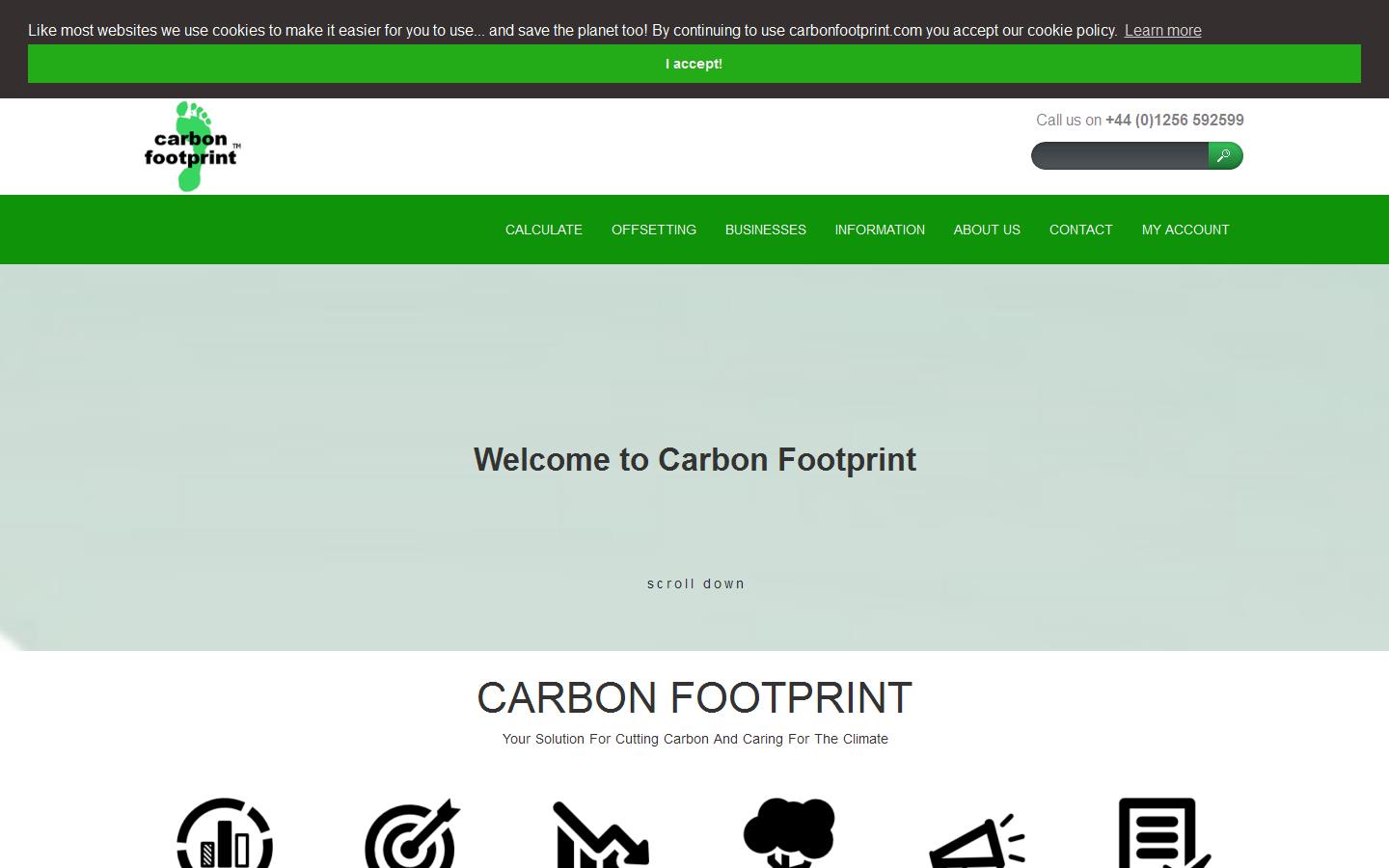The height and width of the screenshot is (868, 1389).
Task: Accept the cookie policy
Action: click(x=694, y=64)
